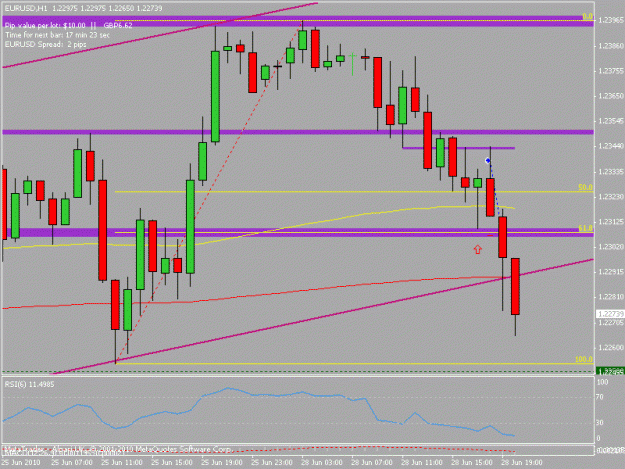625x469 pixels.
Task: Select the short purple line near 1.23440
Action: pyautogui.click(x=458, y=148)
